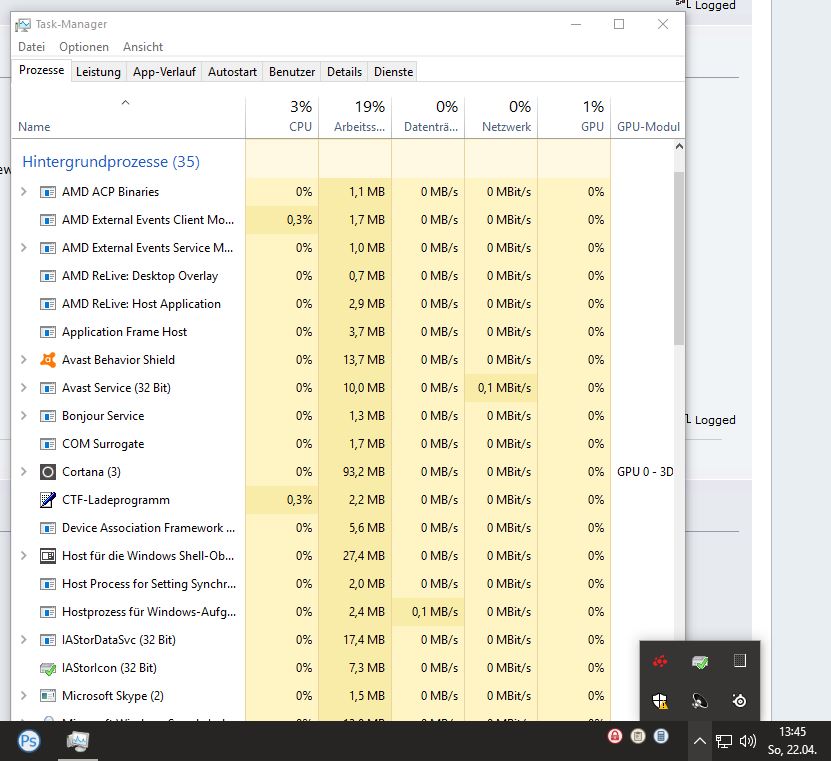Image resolution: width=831 pixels, height=761 pixels.
Task: Expand Host für die Windows Shell-Ob... row
Action: (23, 556)
